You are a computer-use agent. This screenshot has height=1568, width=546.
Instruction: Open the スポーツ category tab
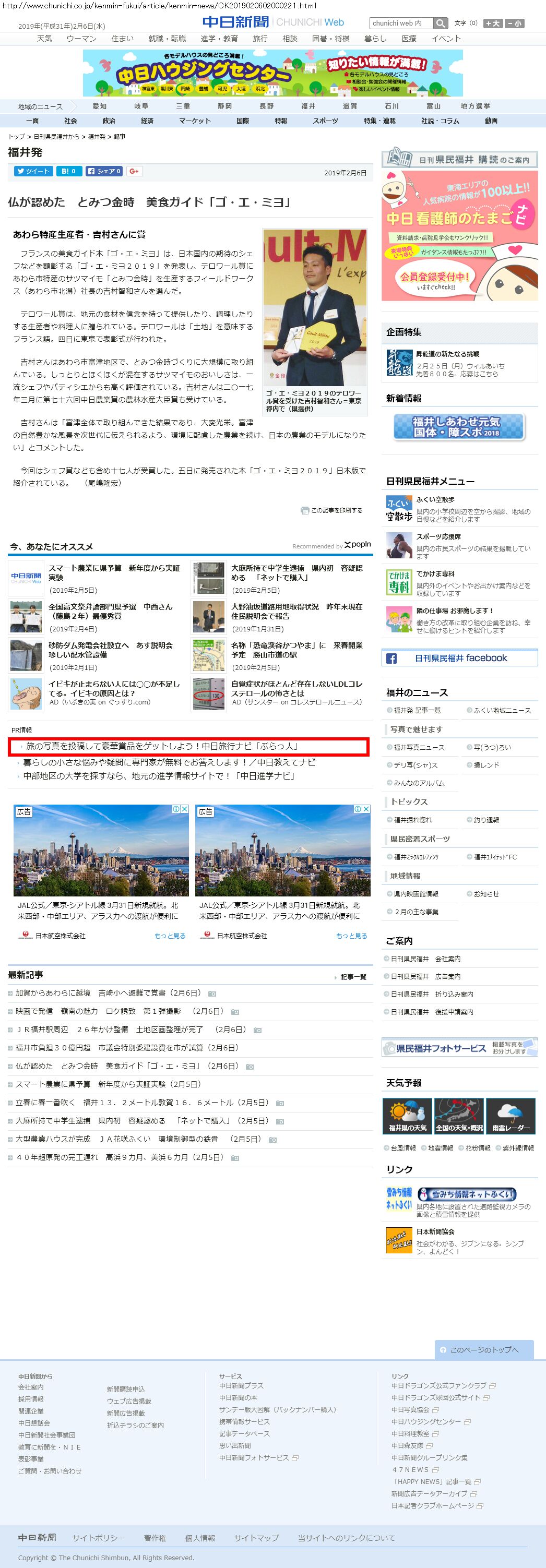(325, 121)
